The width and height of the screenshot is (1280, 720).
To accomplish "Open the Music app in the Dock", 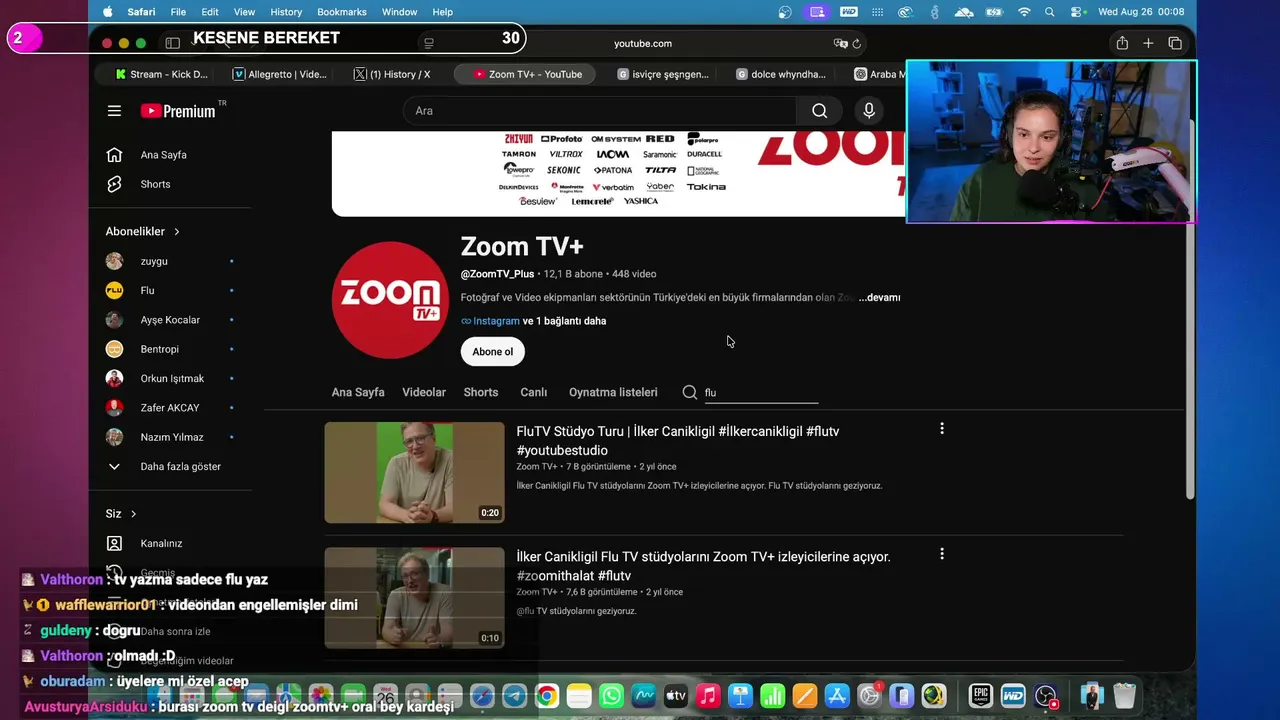I will click(x=708, y=696).
